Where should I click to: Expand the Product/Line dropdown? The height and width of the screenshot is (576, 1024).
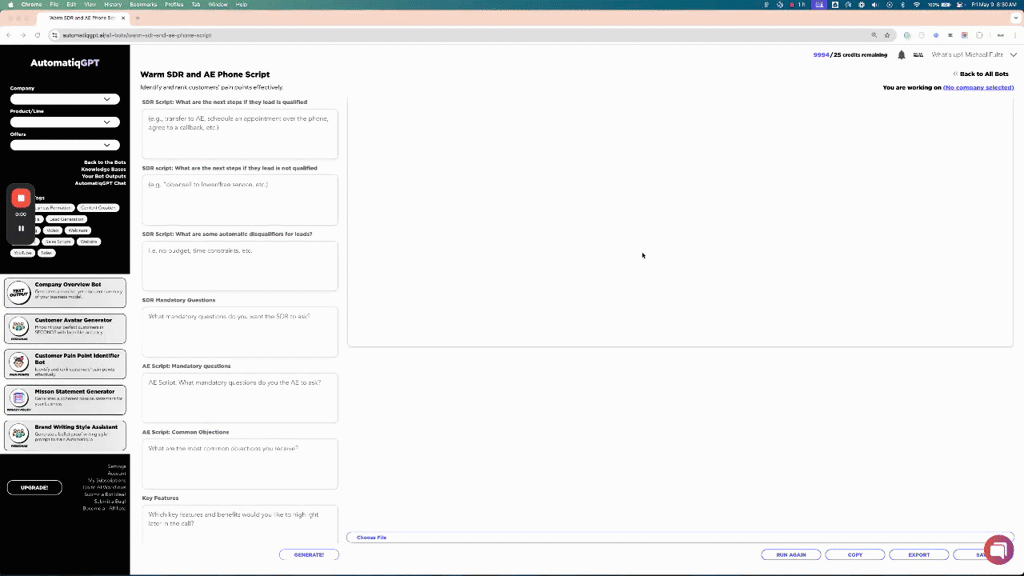coord(65,121)
